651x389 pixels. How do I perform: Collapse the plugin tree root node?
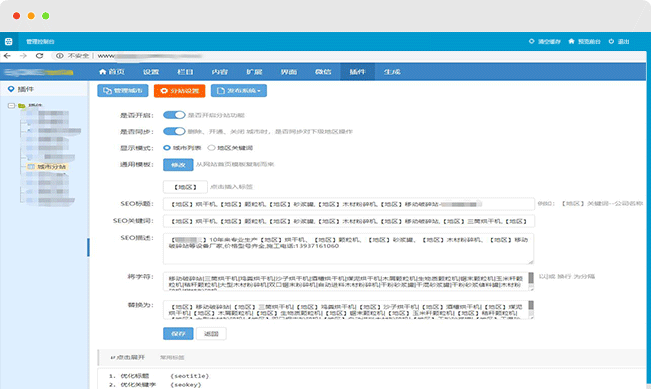point(11,106)
